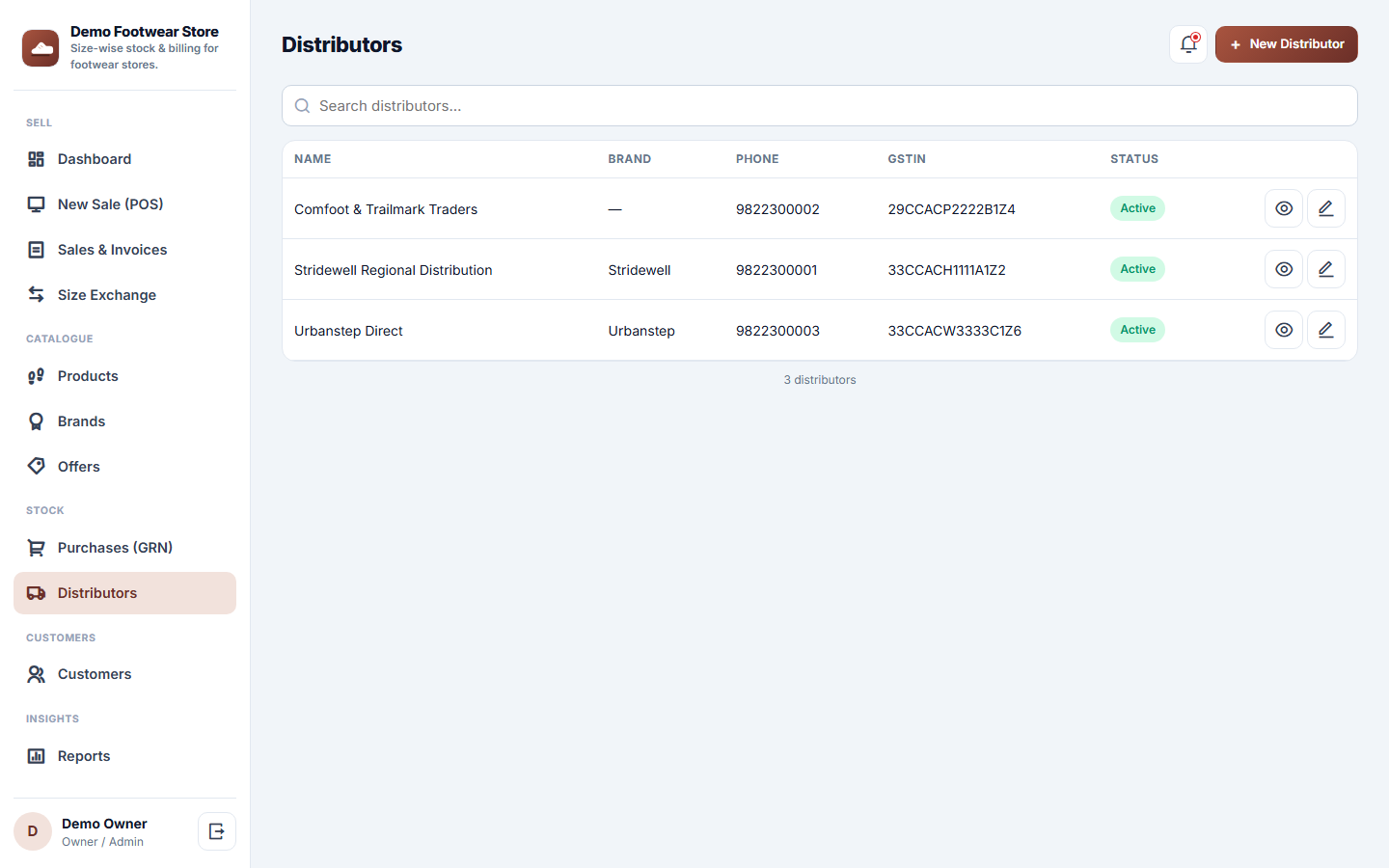This screenshot has width=1389, height=868.
Task: Open New Sale (POS)
Action: point(124,204)
